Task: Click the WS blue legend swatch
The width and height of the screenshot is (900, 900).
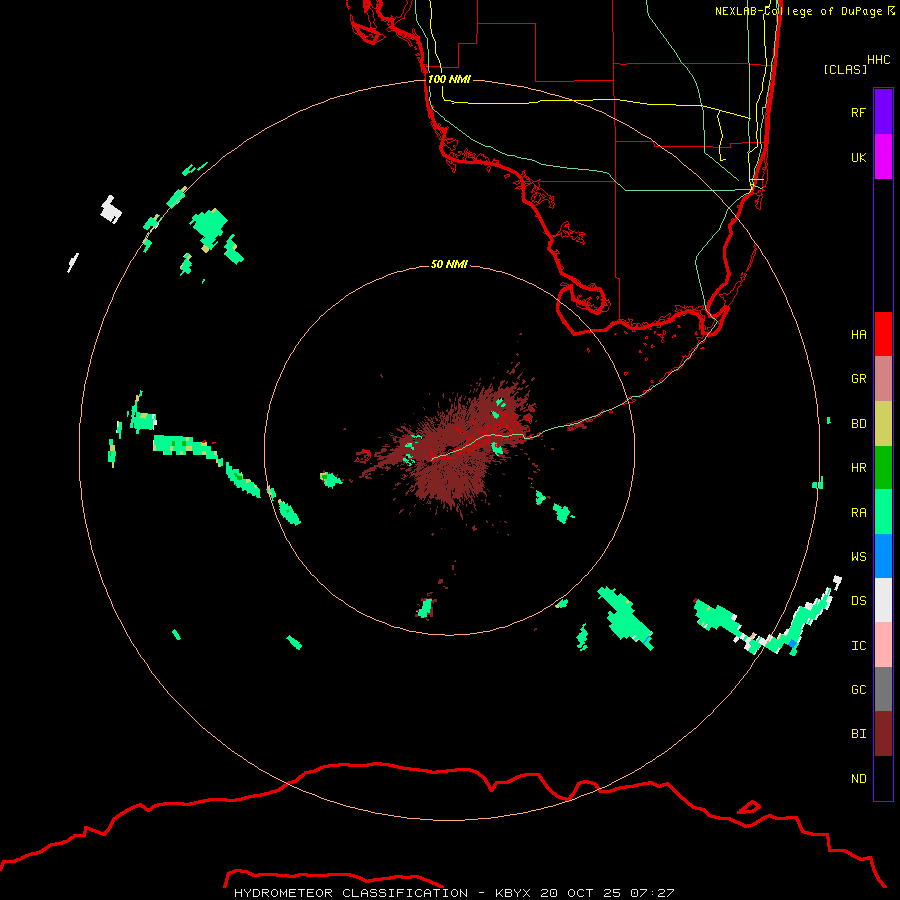Action: [883, 556]
